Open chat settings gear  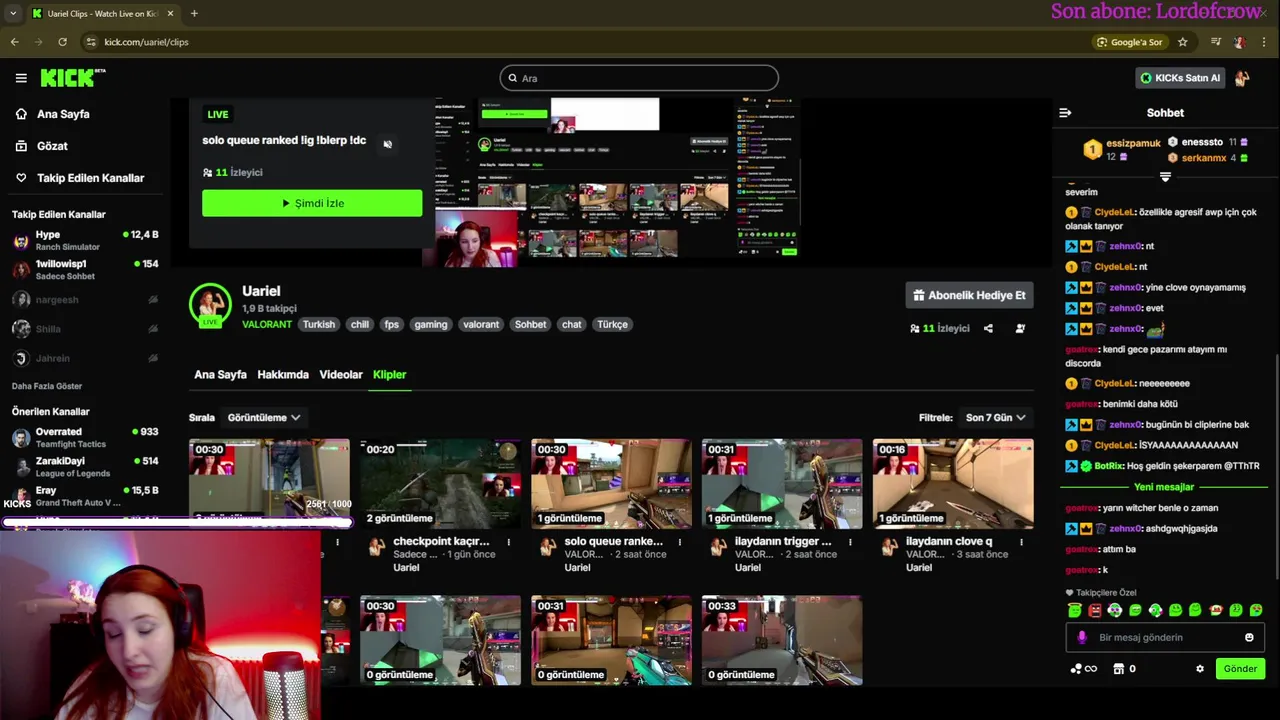(x=1200, y=669)
